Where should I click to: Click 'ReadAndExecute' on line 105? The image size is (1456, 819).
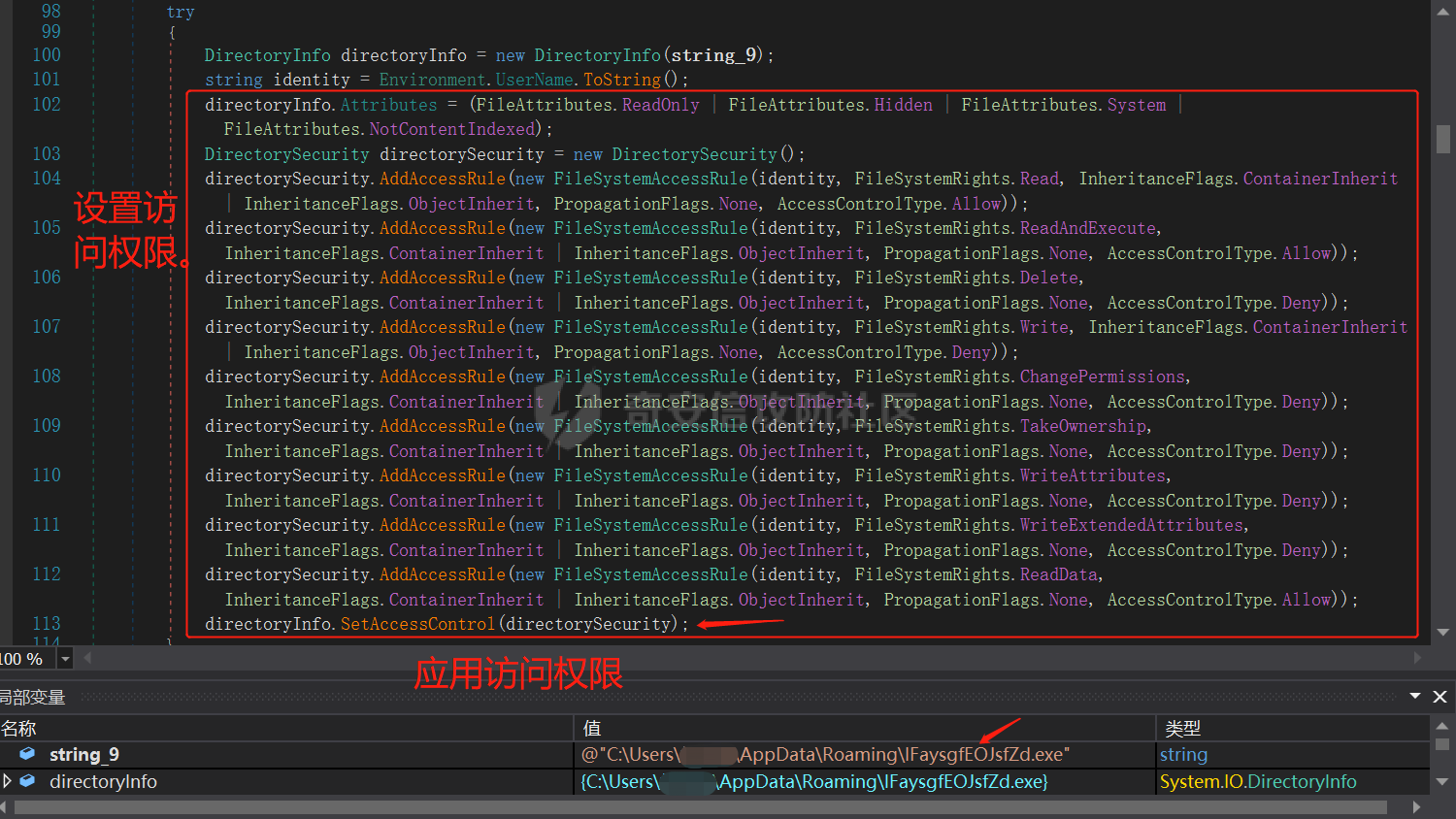(x=1088, y=228)
